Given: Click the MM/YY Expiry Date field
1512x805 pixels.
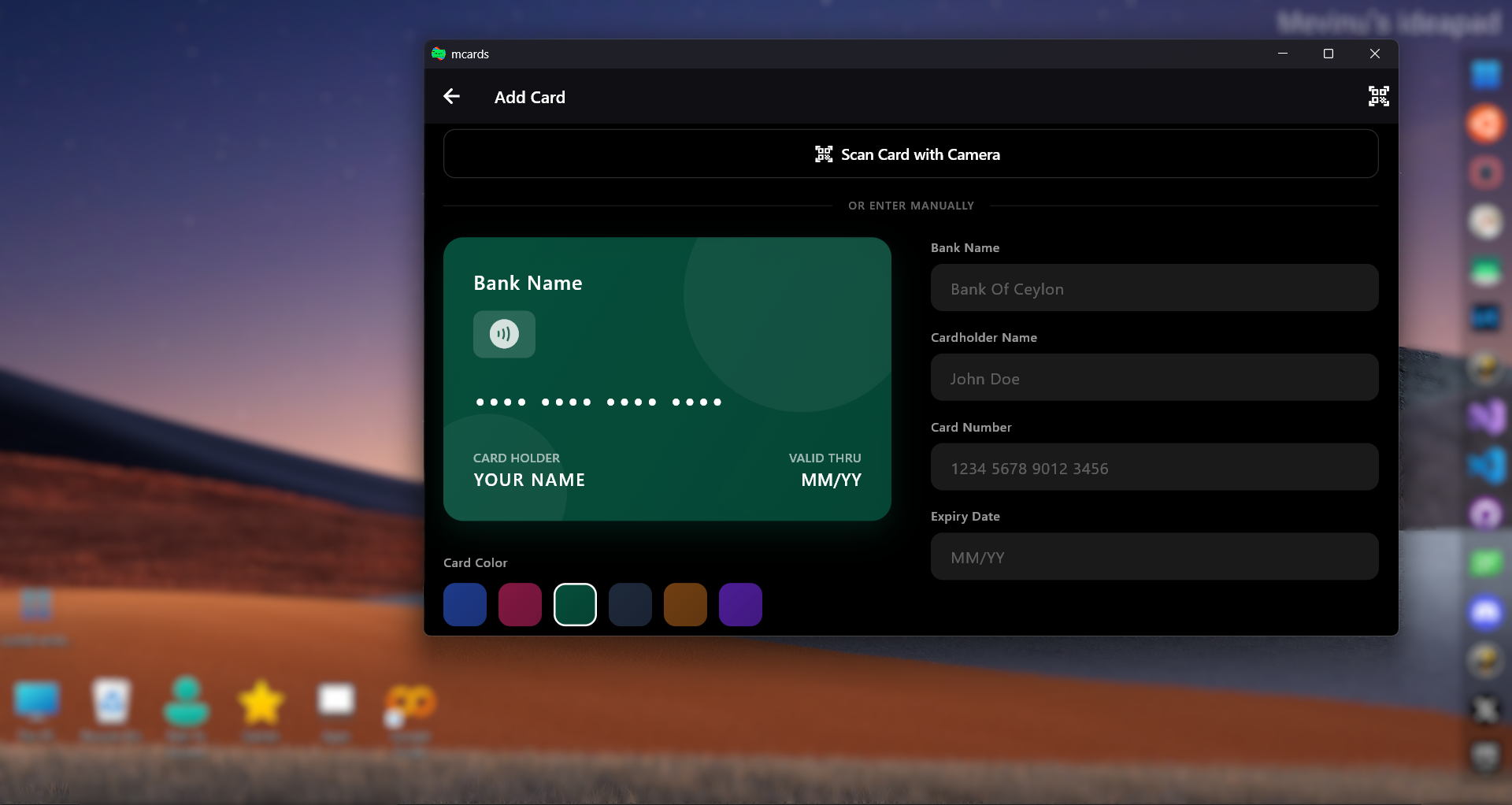Looking at the screenshot, I should point(1154,556).
